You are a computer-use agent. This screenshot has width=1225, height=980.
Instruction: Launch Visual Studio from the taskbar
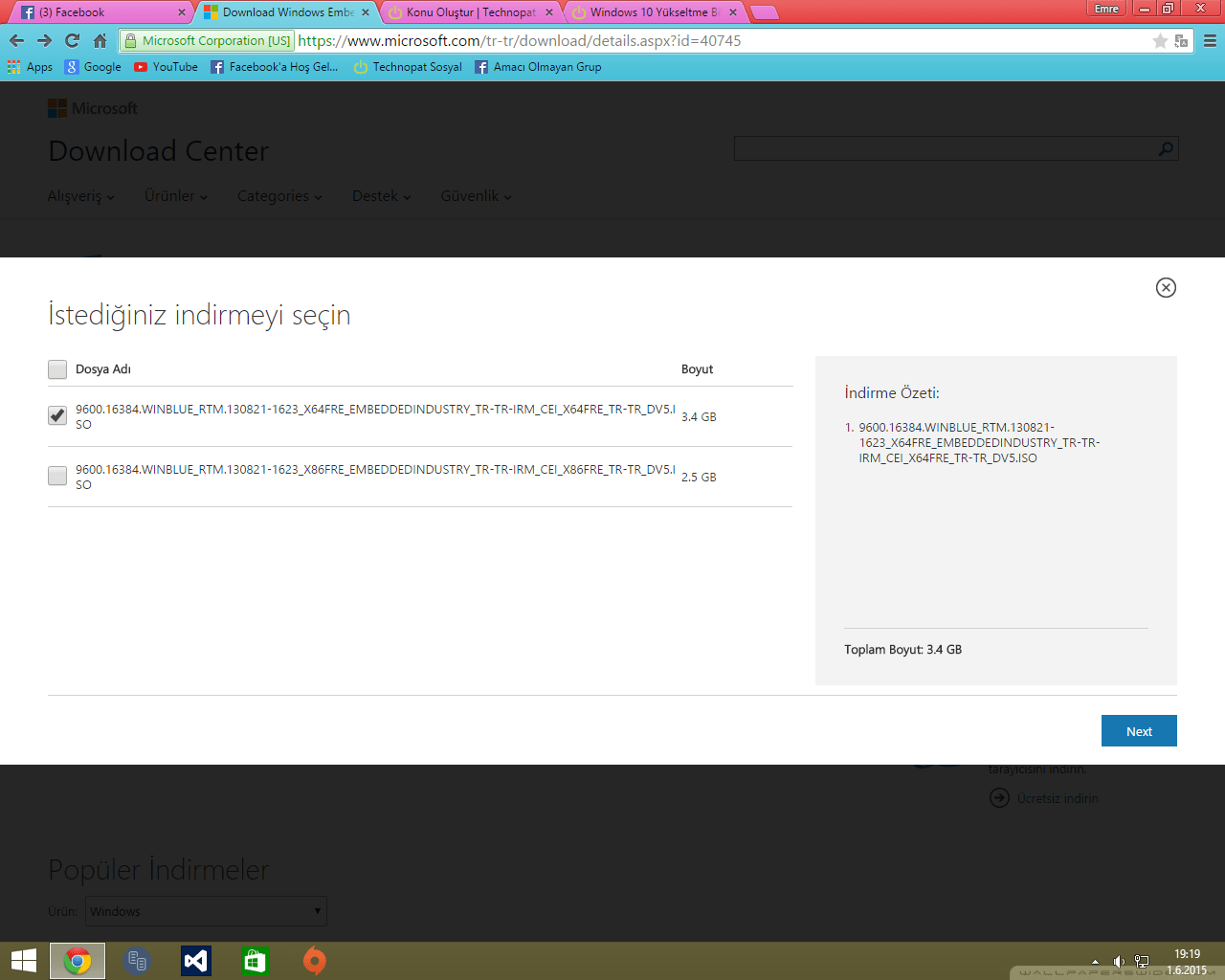(196, 961)
